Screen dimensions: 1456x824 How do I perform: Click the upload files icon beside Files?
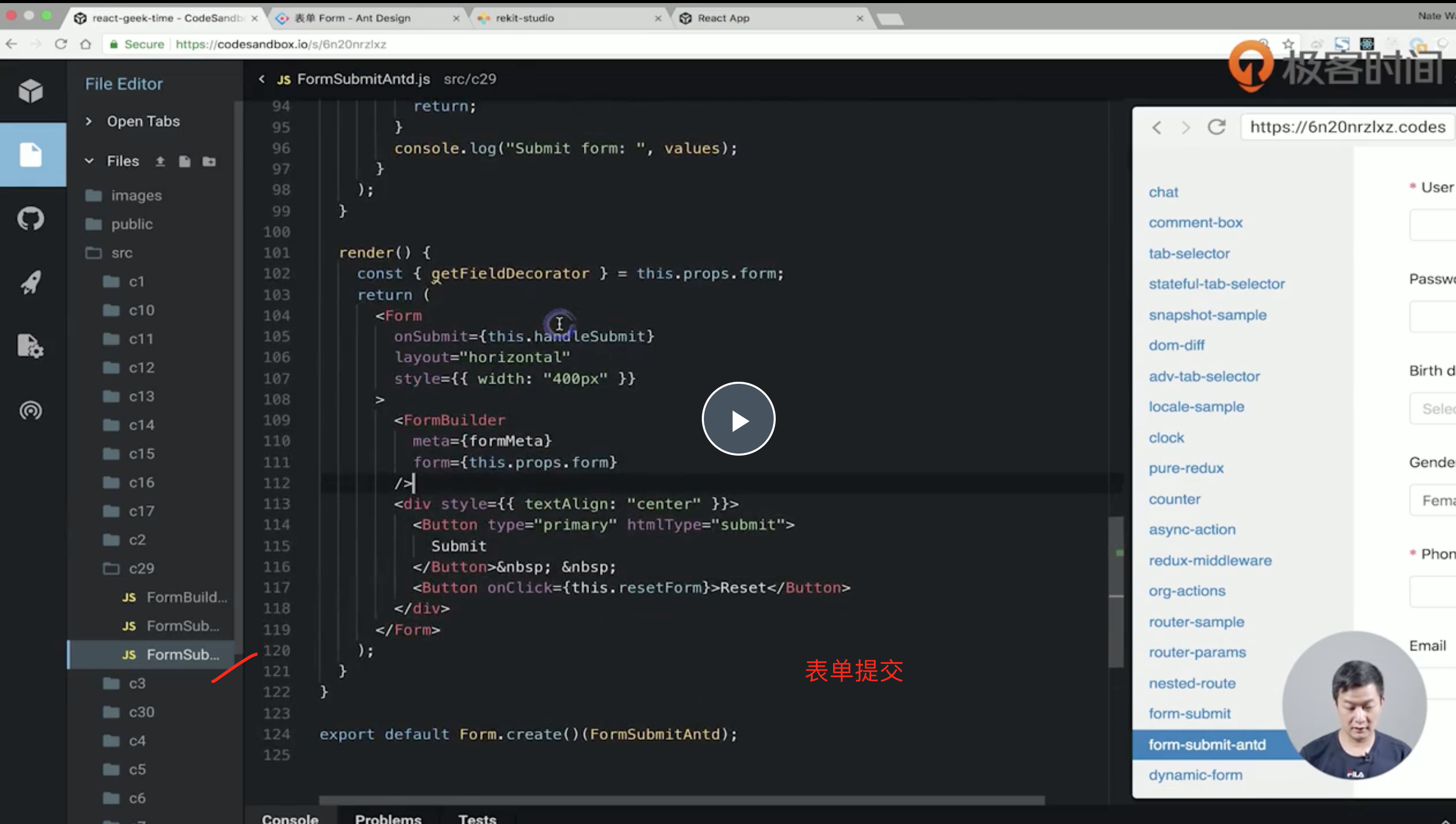click(160, 162)
